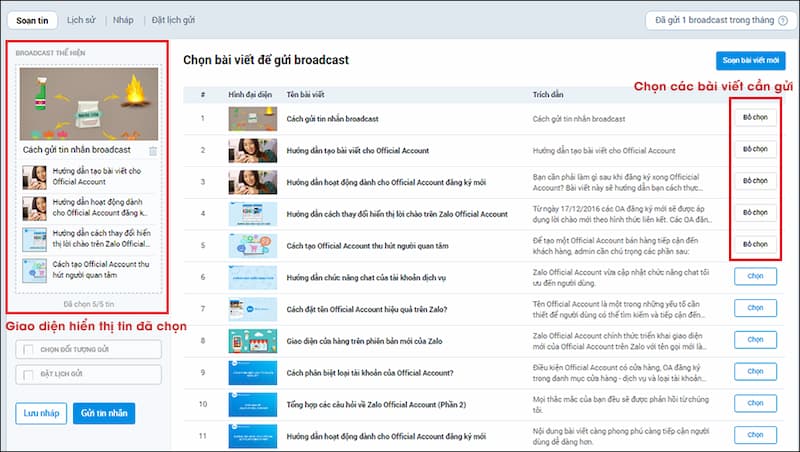Image resolution: width=800 pixels, height=452 pixels.
Task: Select article 8 'Giao diện cửa hàng'
Action: point(755,339)
